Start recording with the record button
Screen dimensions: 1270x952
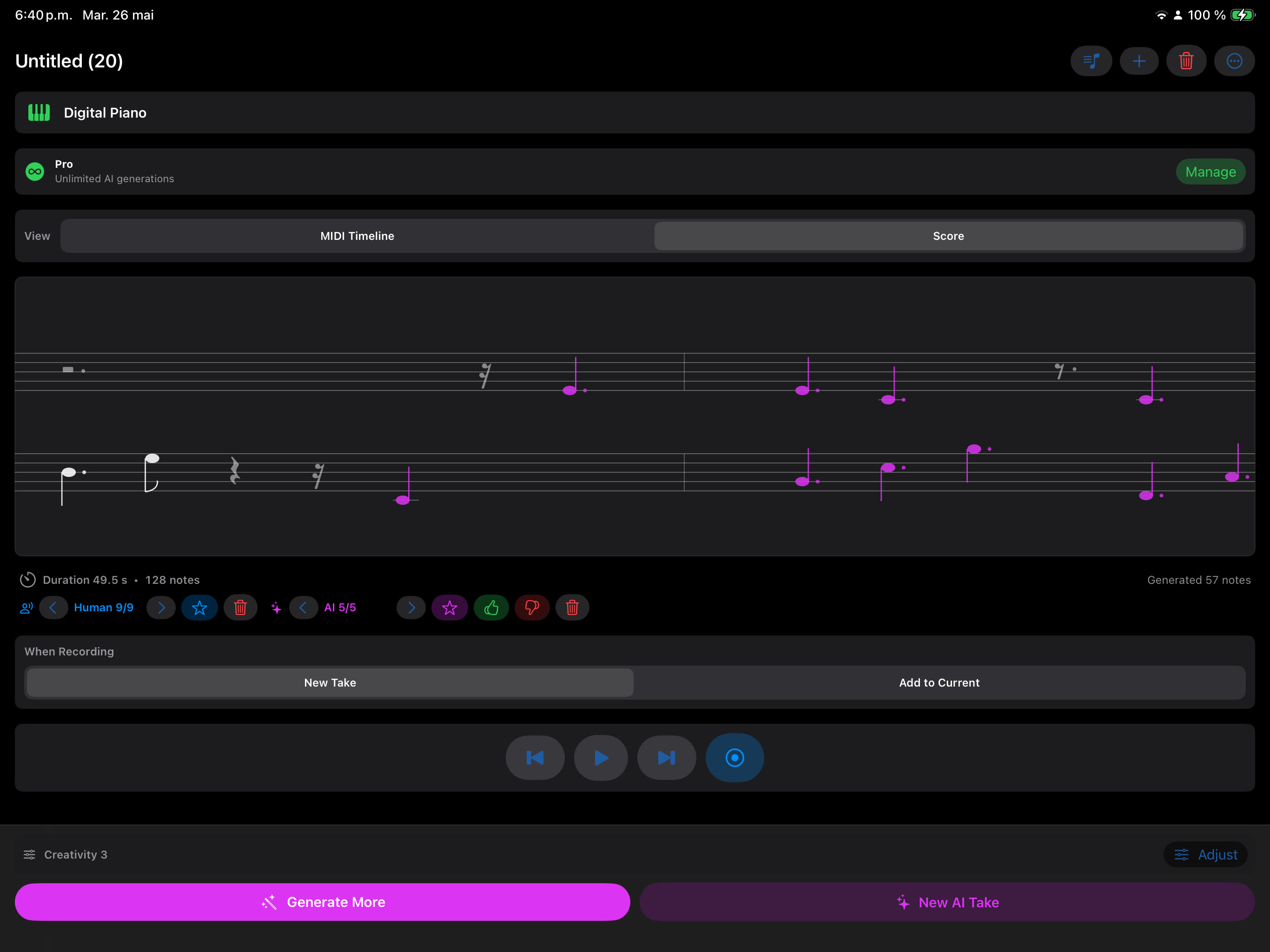pos(735,758)
